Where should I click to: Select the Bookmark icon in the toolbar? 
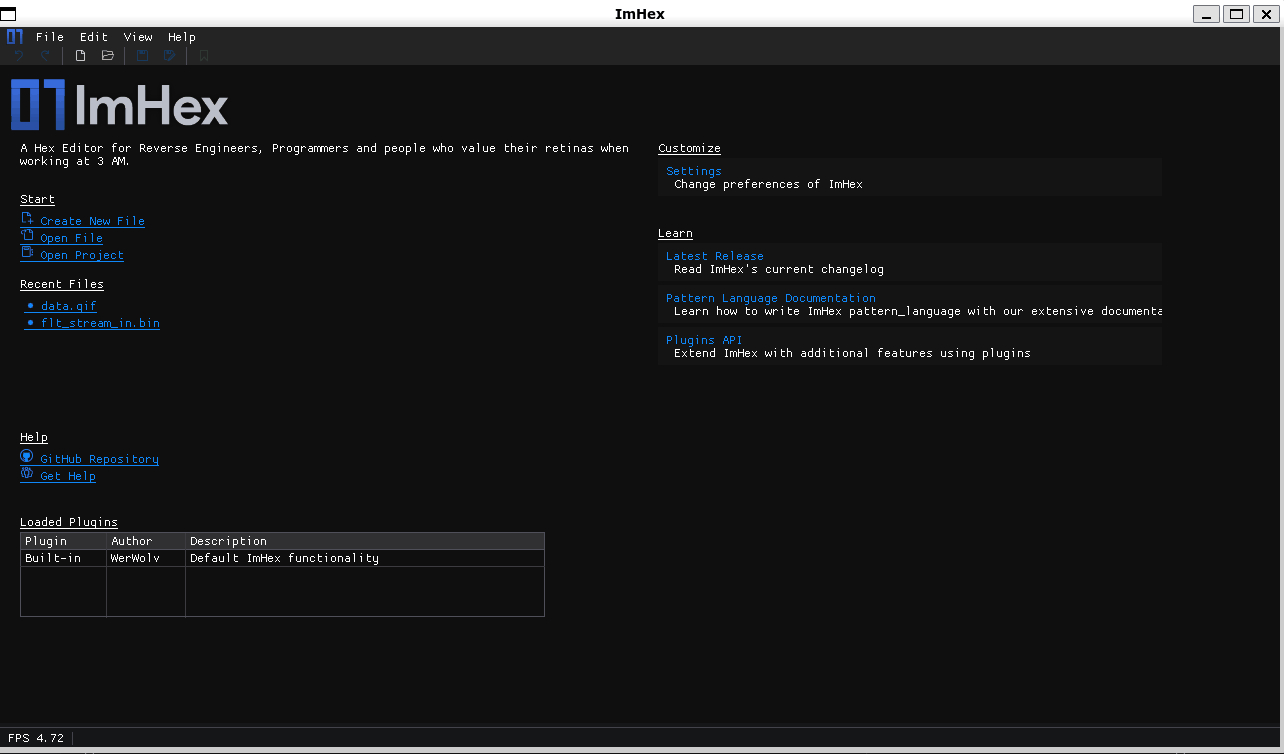(x=203, y=55)
